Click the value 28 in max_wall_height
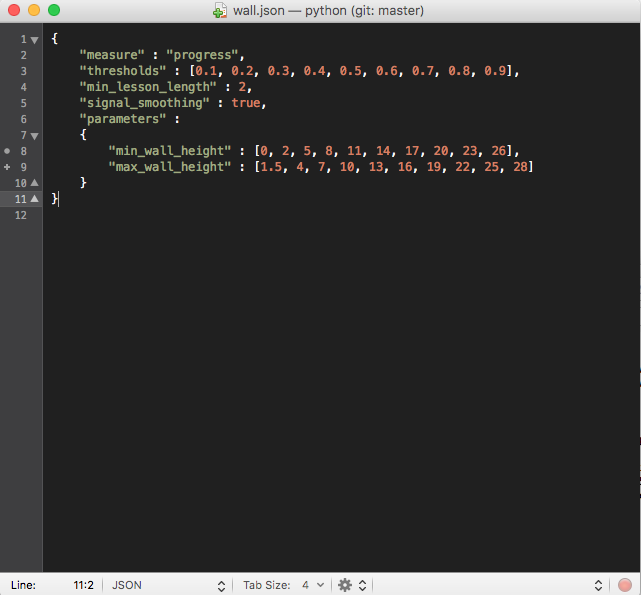641x595 pixels. click(520, 166)
